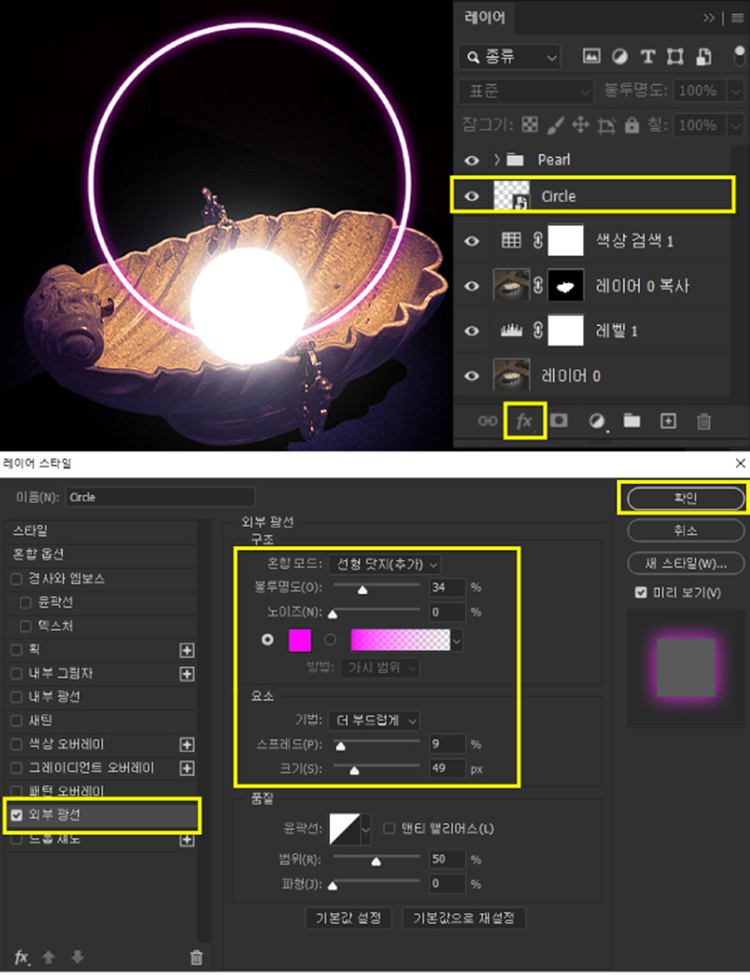Viewport: 750px width, 980px height.
Task: Hide the Circle layer
Action: tap(472, 196)
